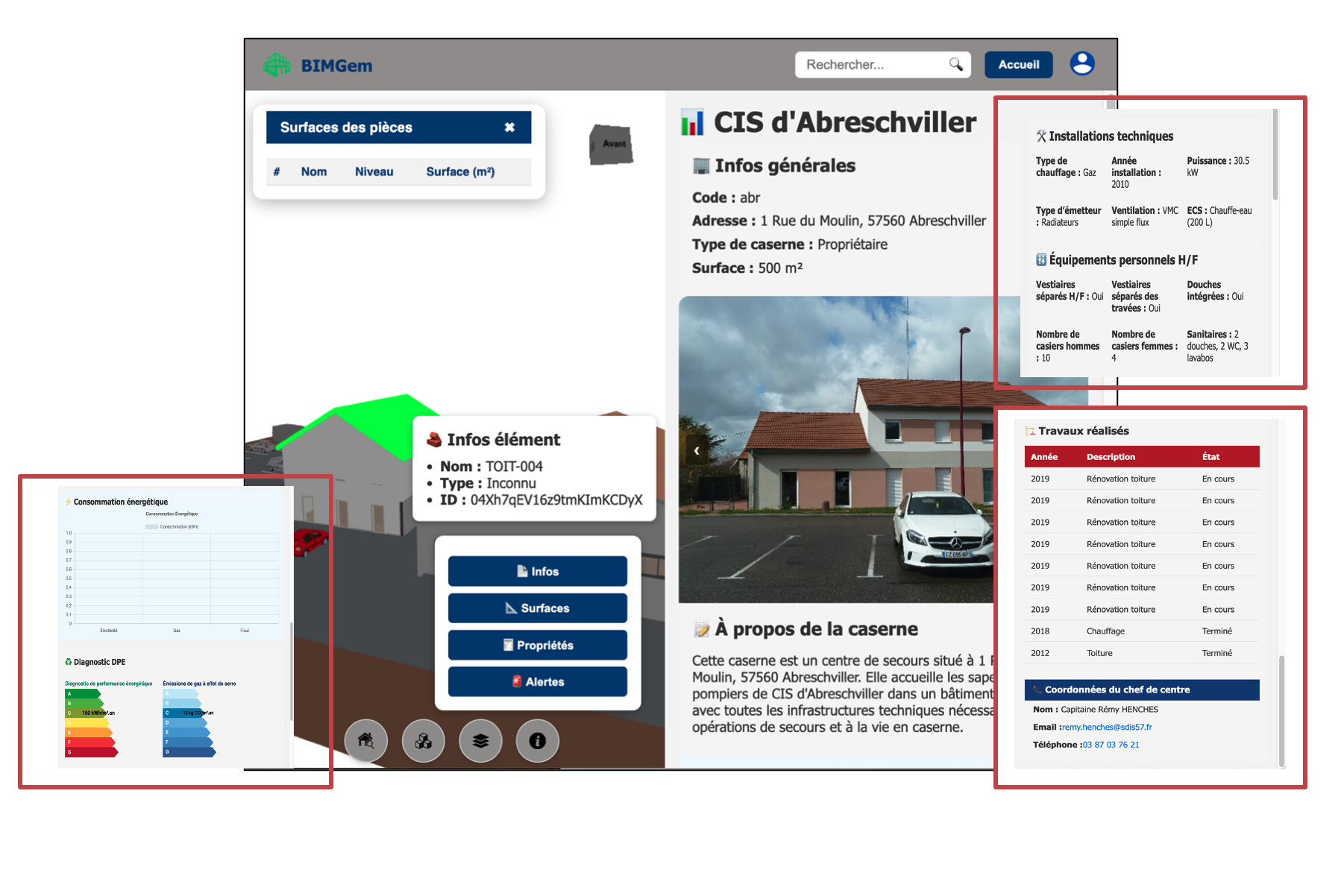Screen dimensions: 1344x896
Task: Select the green class A DPE bar
Action: tap(81, 694)
